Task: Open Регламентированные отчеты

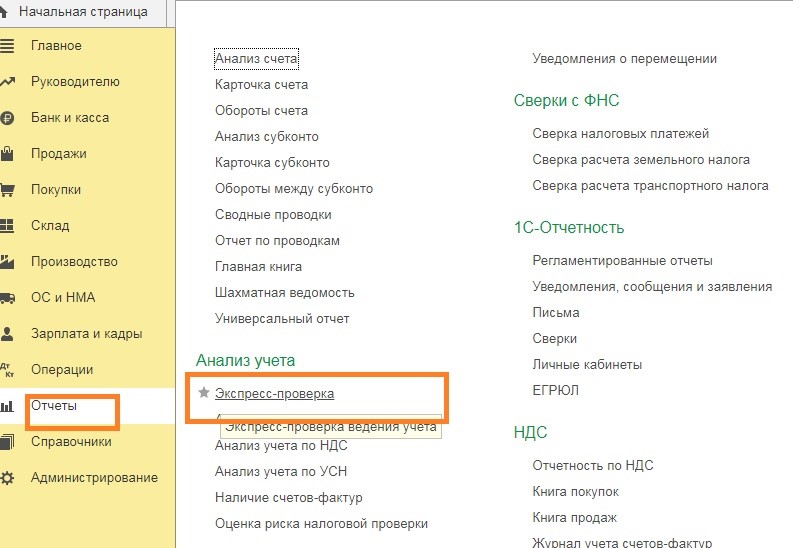Action: tap(623, 261)
